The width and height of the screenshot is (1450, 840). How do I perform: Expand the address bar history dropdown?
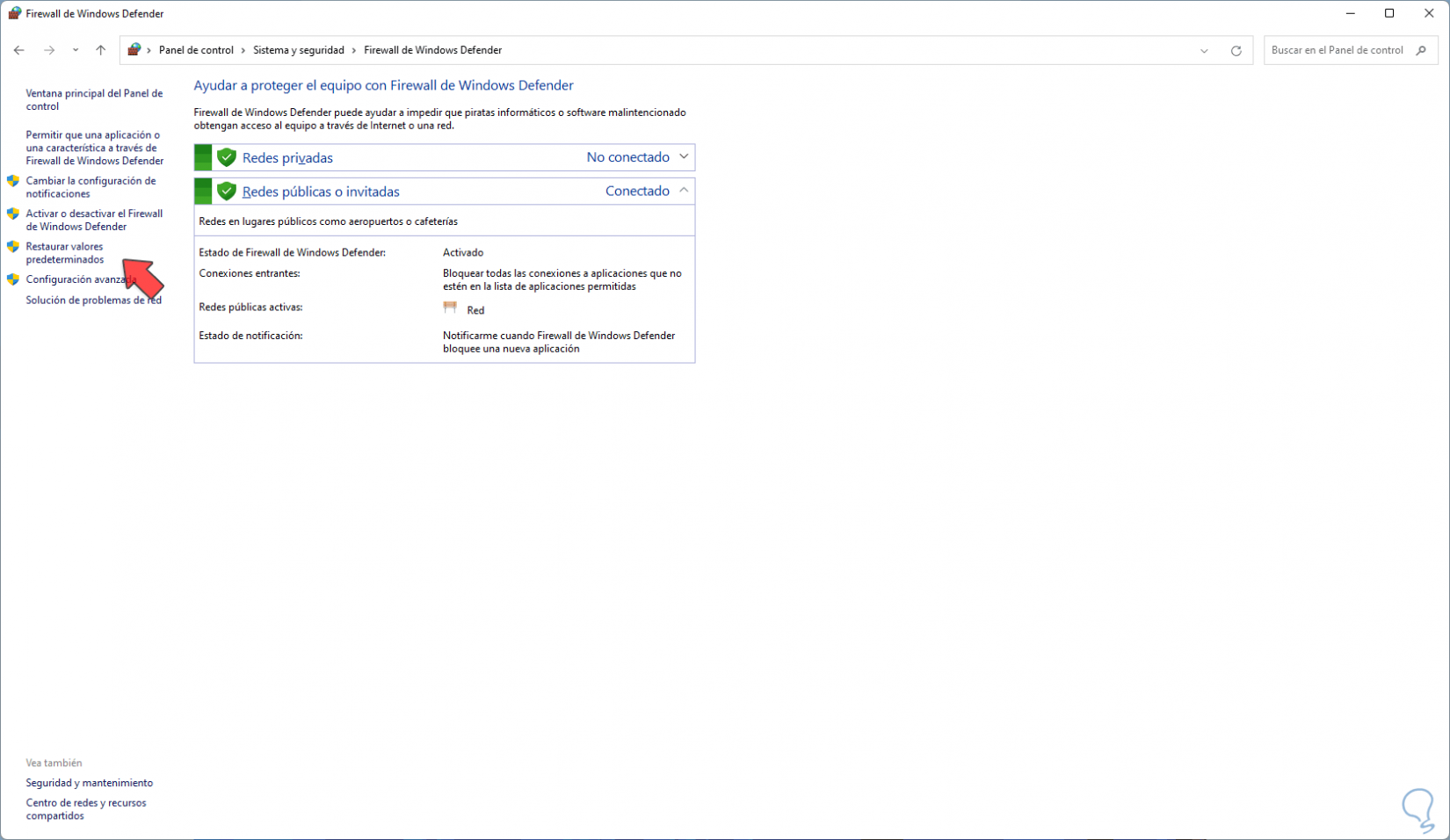coord(1204,51)
